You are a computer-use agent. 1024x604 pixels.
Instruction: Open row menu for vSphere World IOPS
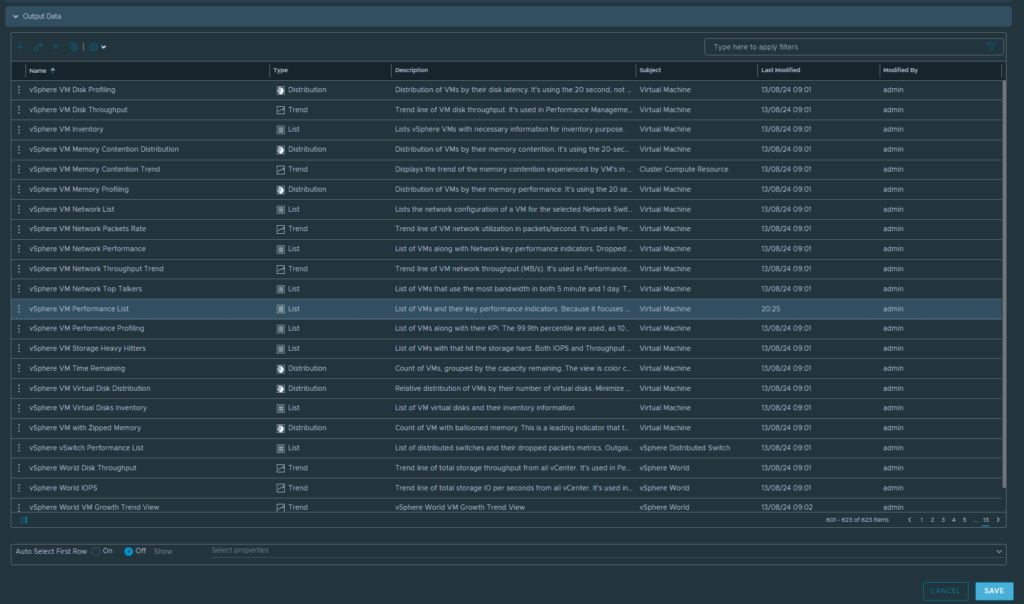[19, 488]
